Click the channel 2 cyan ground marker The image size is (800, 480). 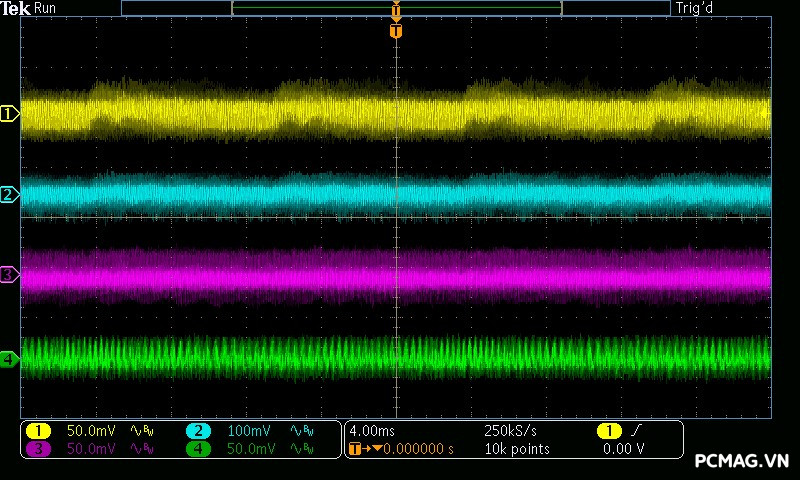click(9, 194)
